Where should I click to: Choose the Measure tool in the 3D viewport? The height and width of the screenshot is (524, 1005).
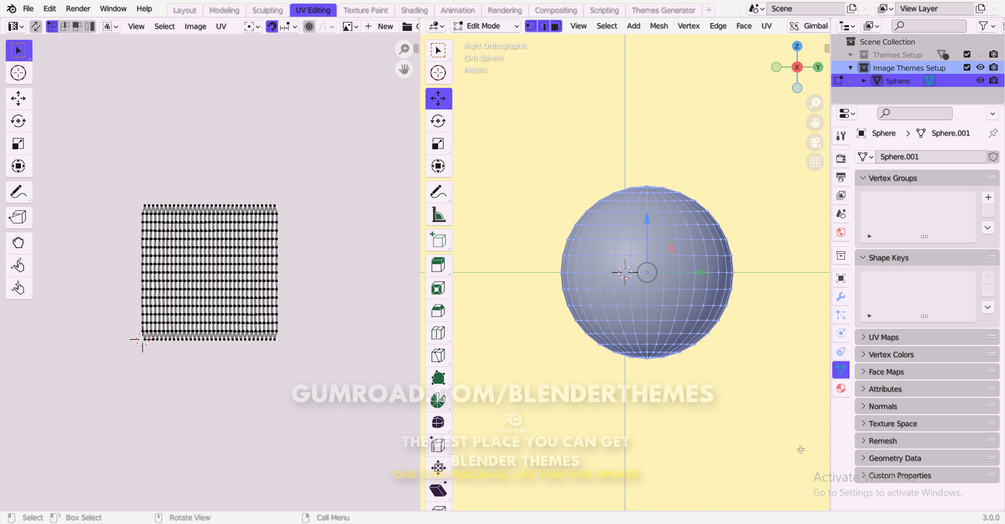(x=438, y=214)
